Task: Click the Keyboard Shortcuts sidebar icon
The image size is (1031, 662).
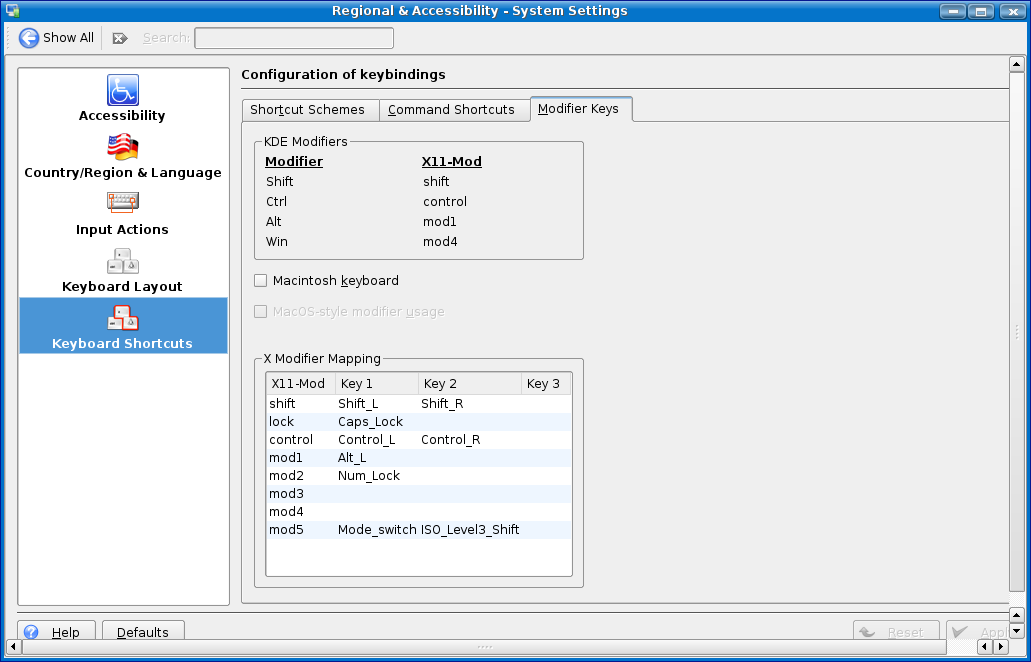Action: [x=123, y=319]
